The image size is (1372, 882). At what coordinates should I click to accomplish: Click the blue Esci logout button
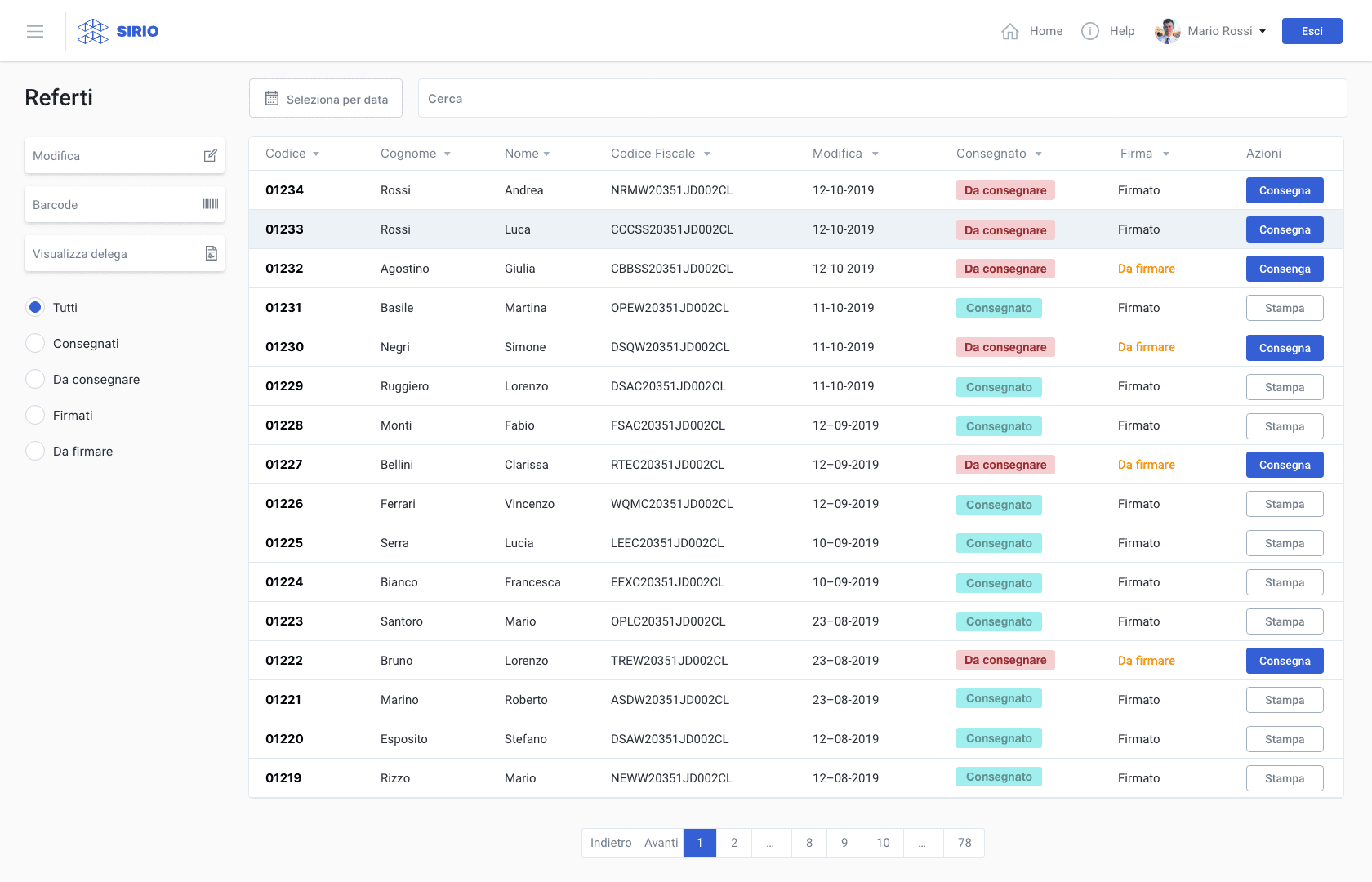click(x=1312, y=31)
